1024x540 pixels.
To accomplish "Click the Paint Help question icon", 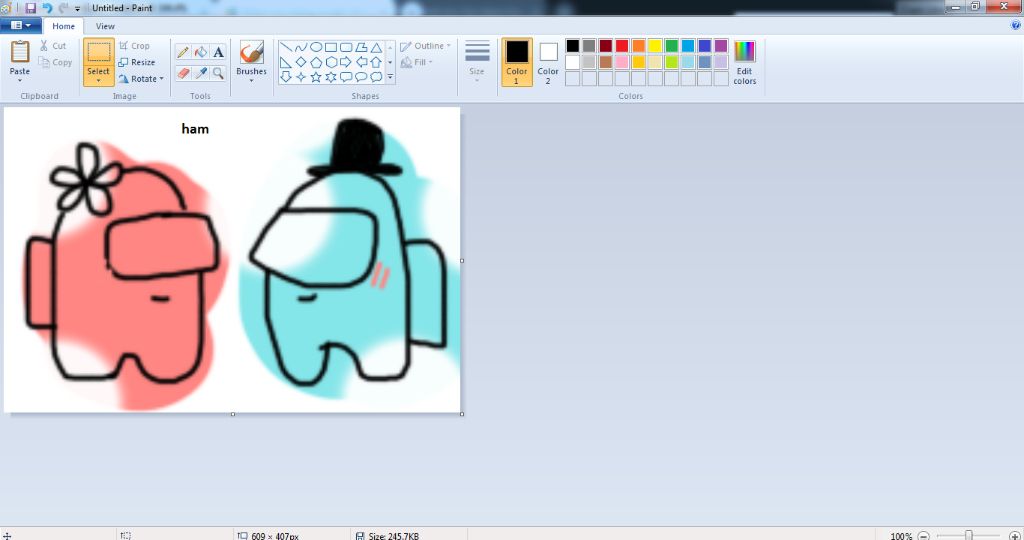I will point(1016,25).
